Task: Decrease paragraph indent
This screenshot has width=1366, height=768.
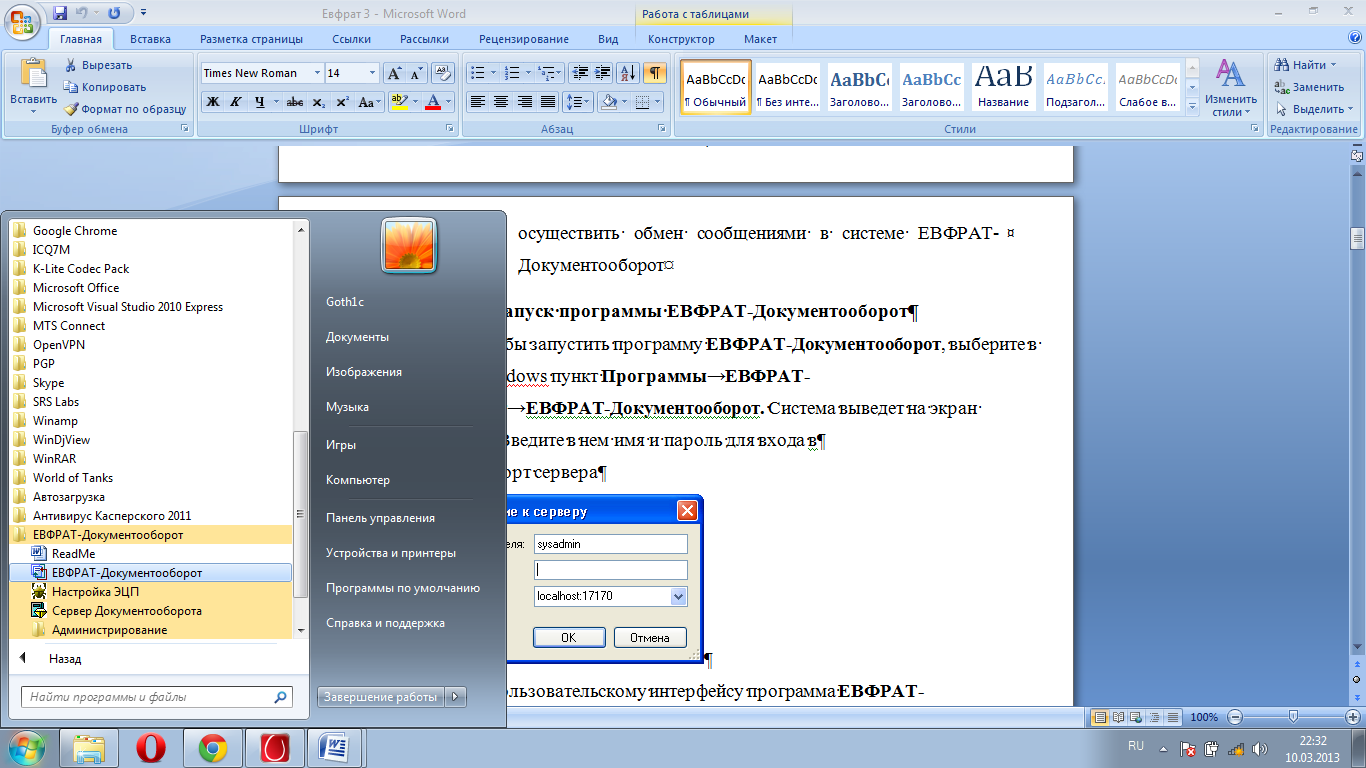Action: [x=579, y=73]
